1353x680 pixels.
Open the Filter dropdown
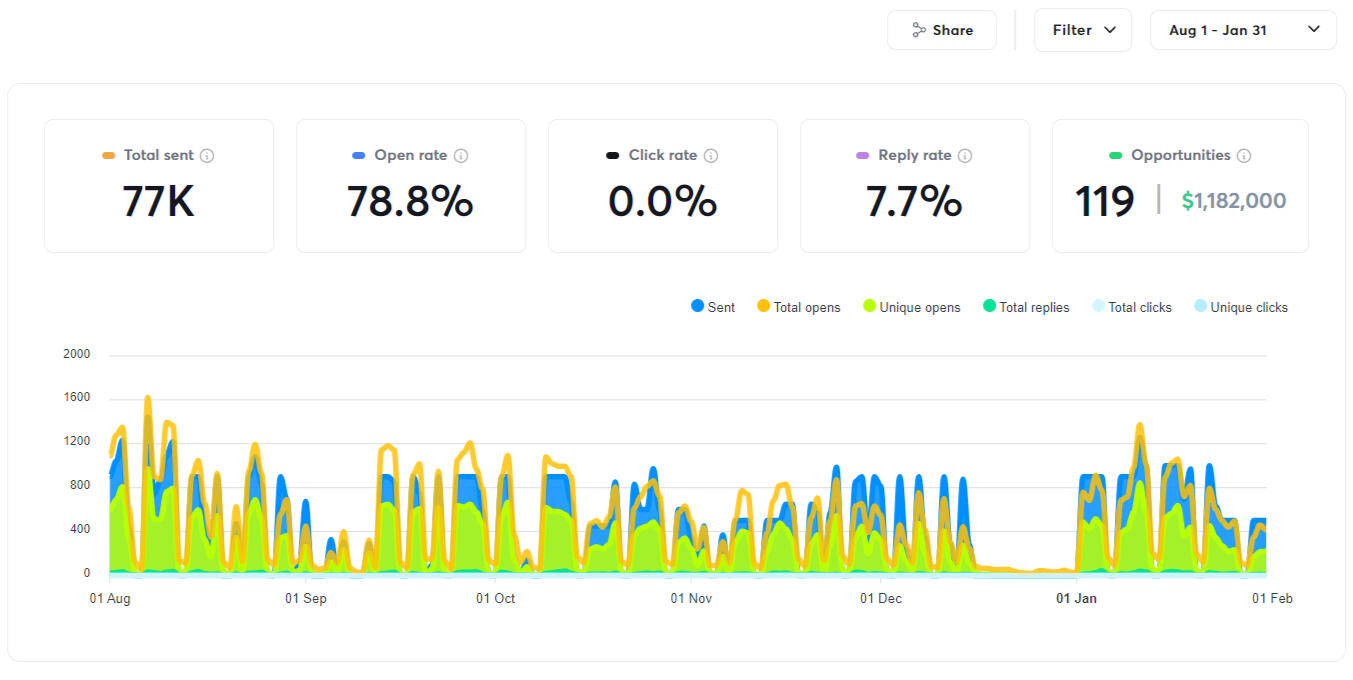click(1082, 30)
